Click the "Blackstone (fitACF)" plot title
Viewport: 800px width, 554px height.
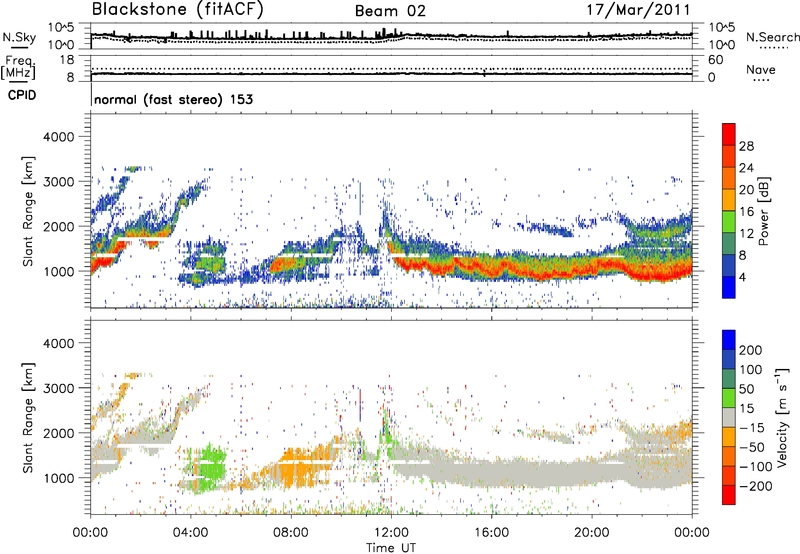point(177,10)
